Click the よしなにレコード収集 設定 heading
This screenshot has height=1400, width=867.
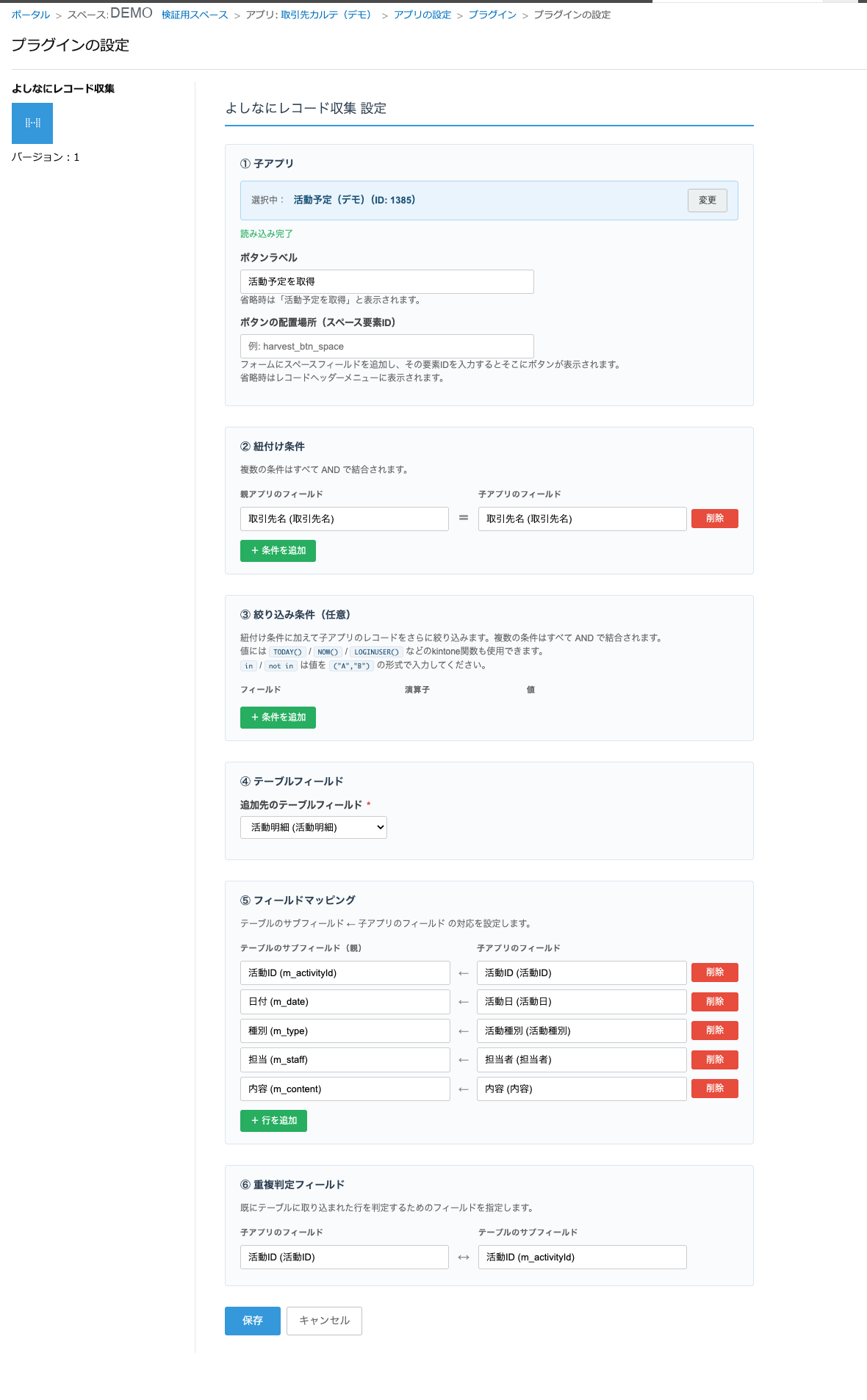click(306, 108)
